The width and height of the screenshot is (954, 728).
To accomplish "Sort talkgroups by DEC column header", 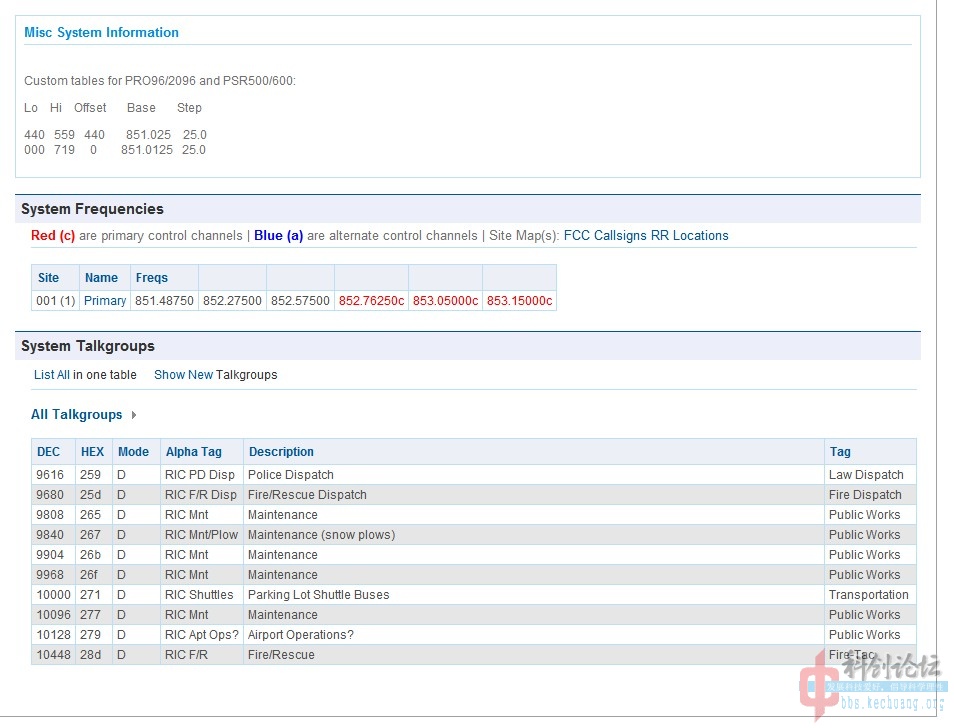I will point(49,452).
